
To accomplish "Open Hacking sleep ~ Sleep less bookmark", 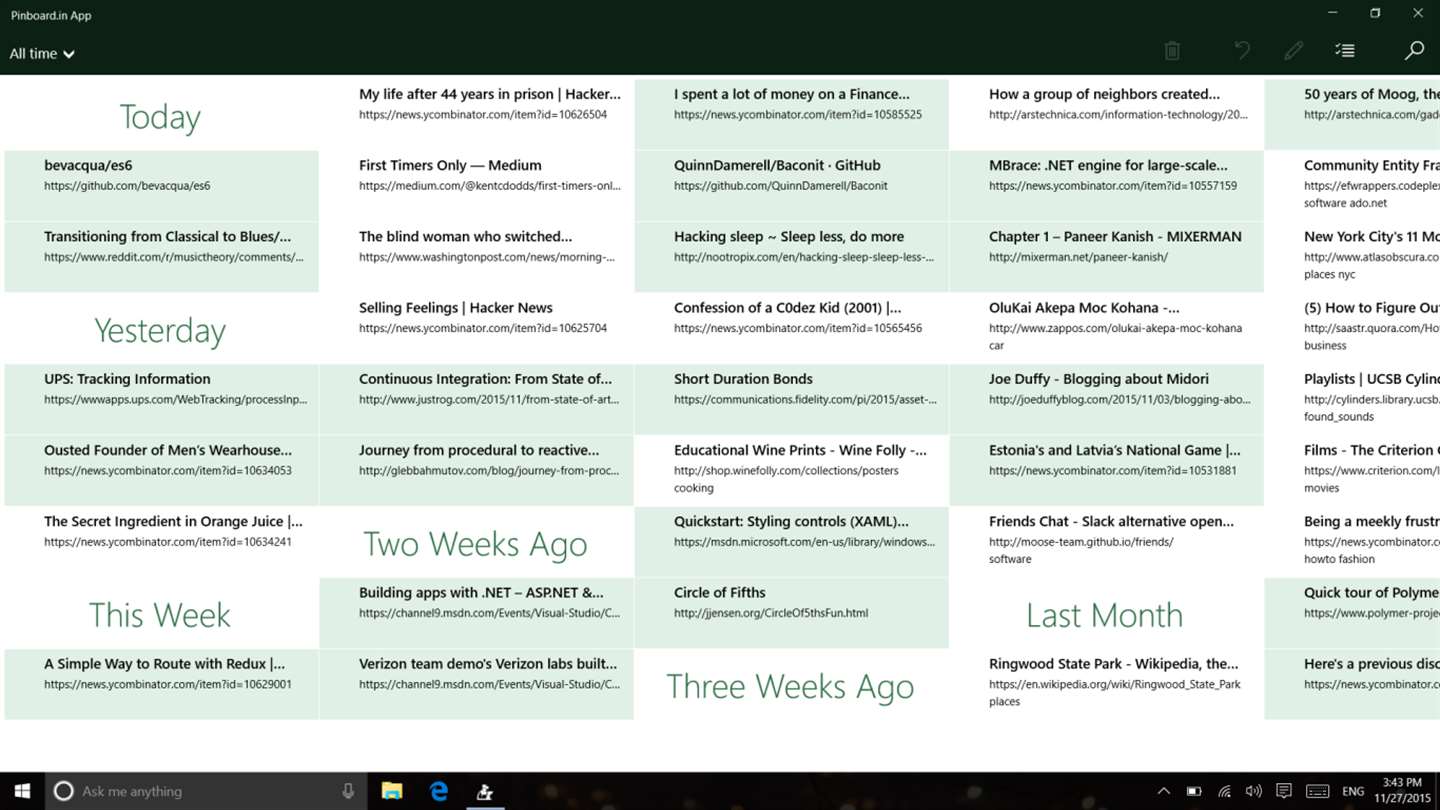I will point(792,257).
